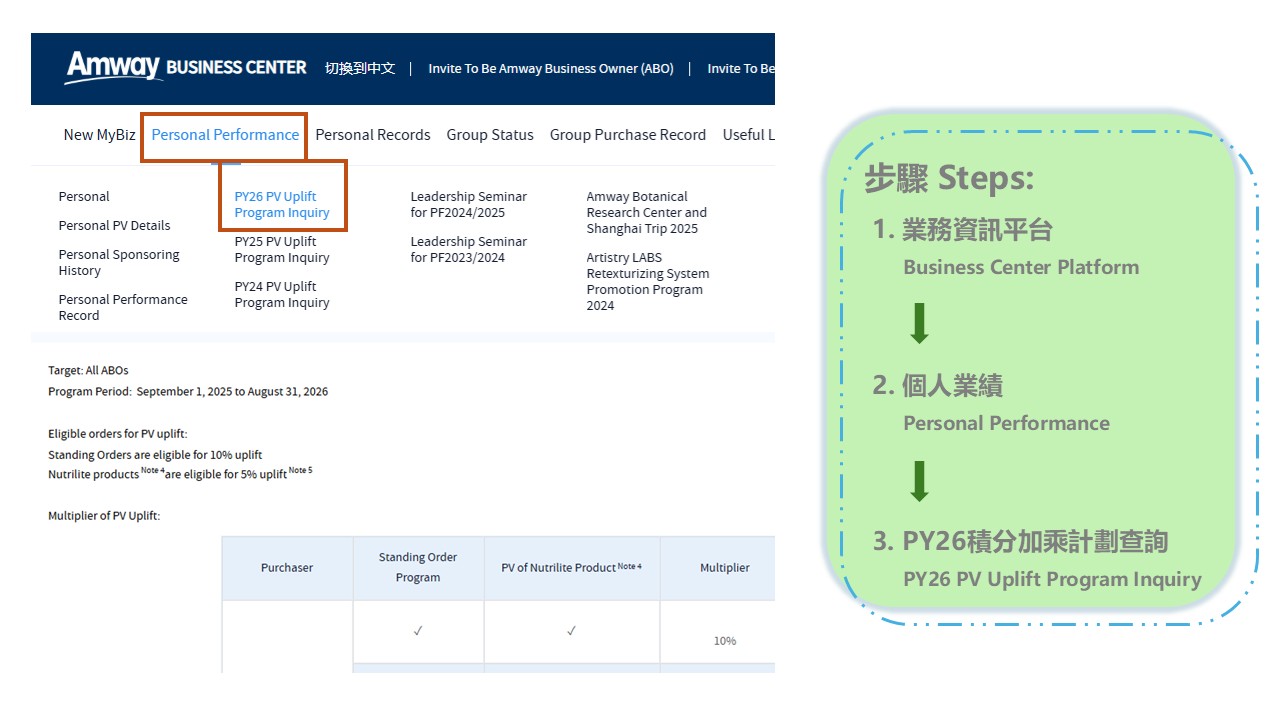Screen dimensions: 1280x720
Task: Click the checkmark under Standing Order Program
Action: point(418,631)
